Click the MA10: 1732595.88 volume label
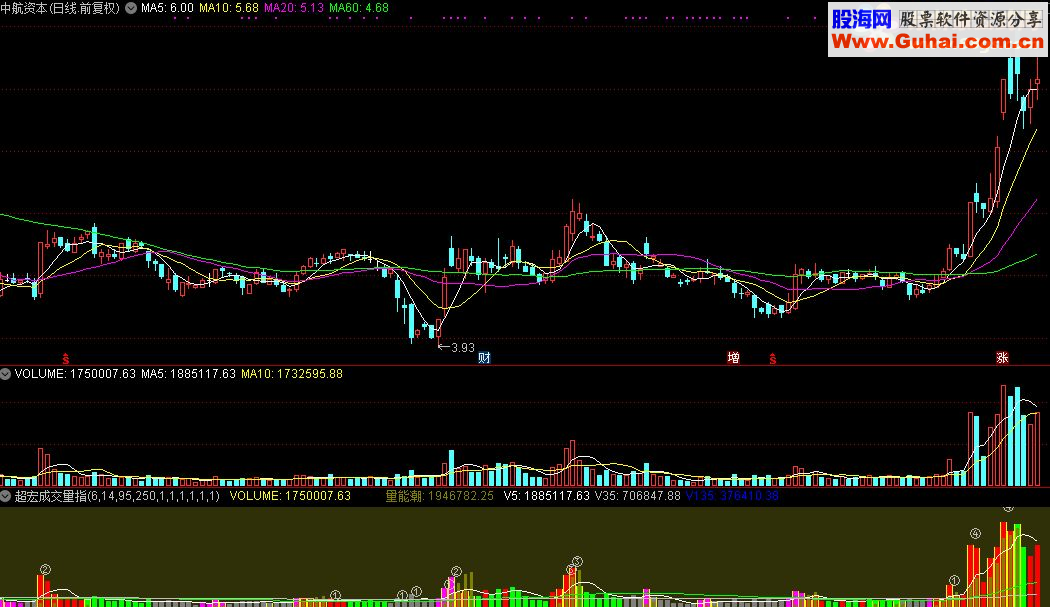The width and height of the screenshot is (1050, 607). tap(292, 374)
